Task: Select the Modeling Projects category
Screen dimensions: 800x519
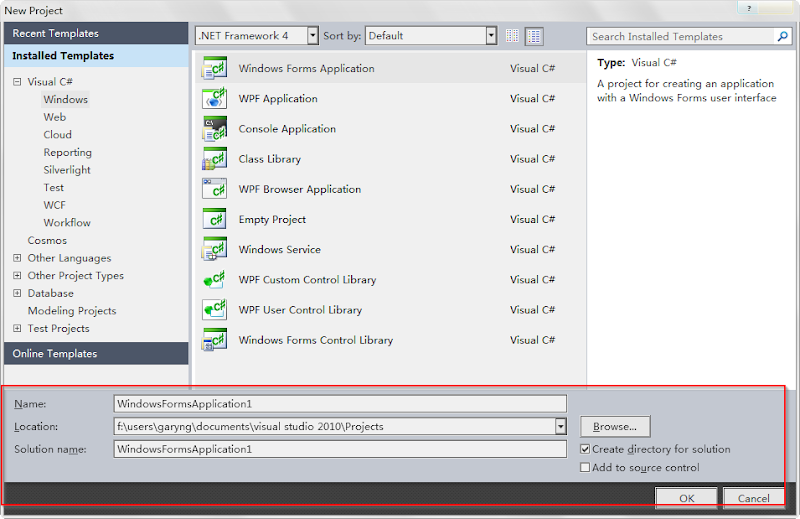Action: pos(72,311)
